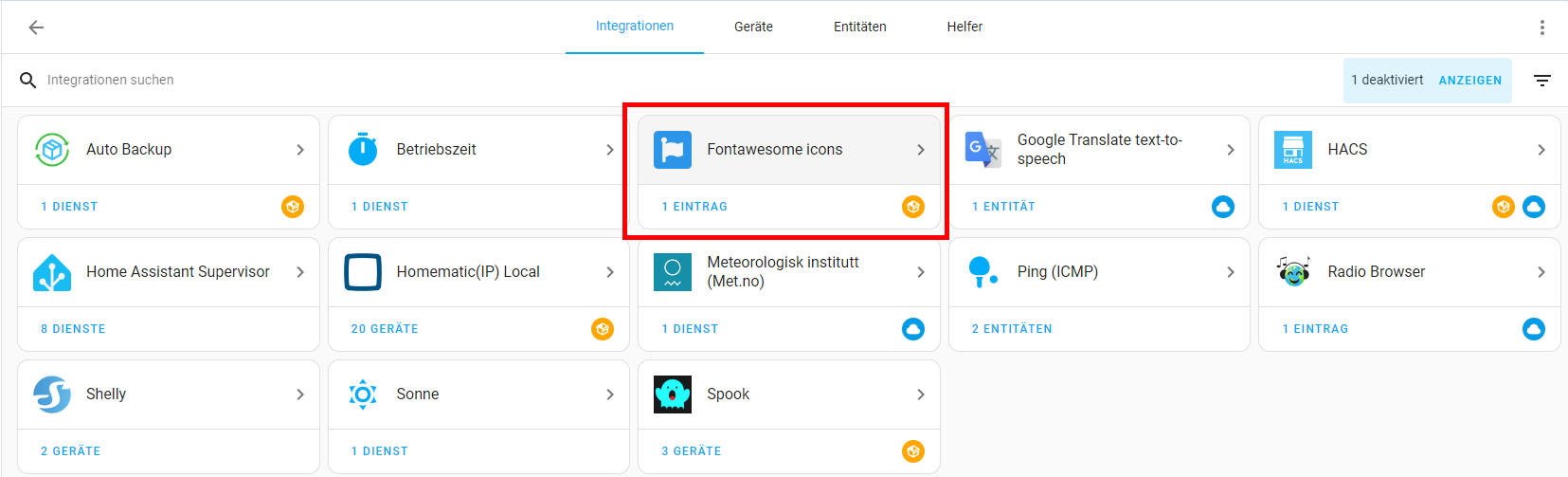Click the Auto Backup logo icon
Image resolution: width=1568 pixels, height=477 pixels.
pos(52,150)
